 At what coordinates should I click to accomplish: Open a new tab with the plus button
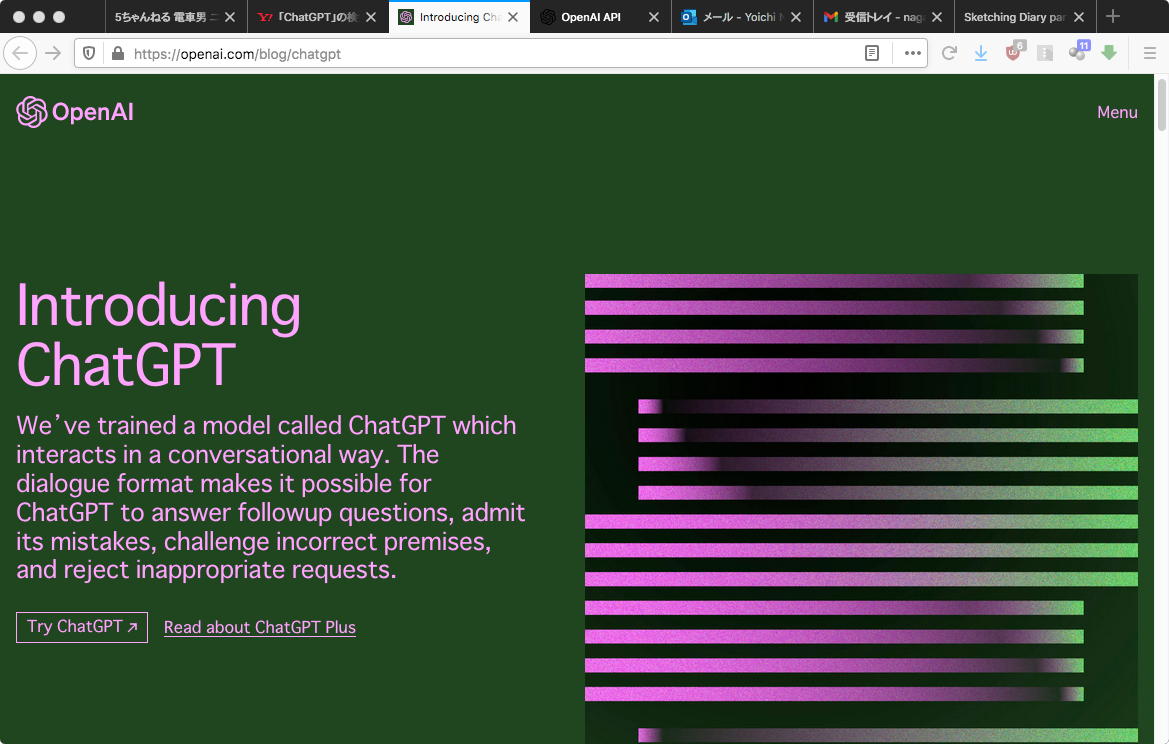pos(1113,16)
